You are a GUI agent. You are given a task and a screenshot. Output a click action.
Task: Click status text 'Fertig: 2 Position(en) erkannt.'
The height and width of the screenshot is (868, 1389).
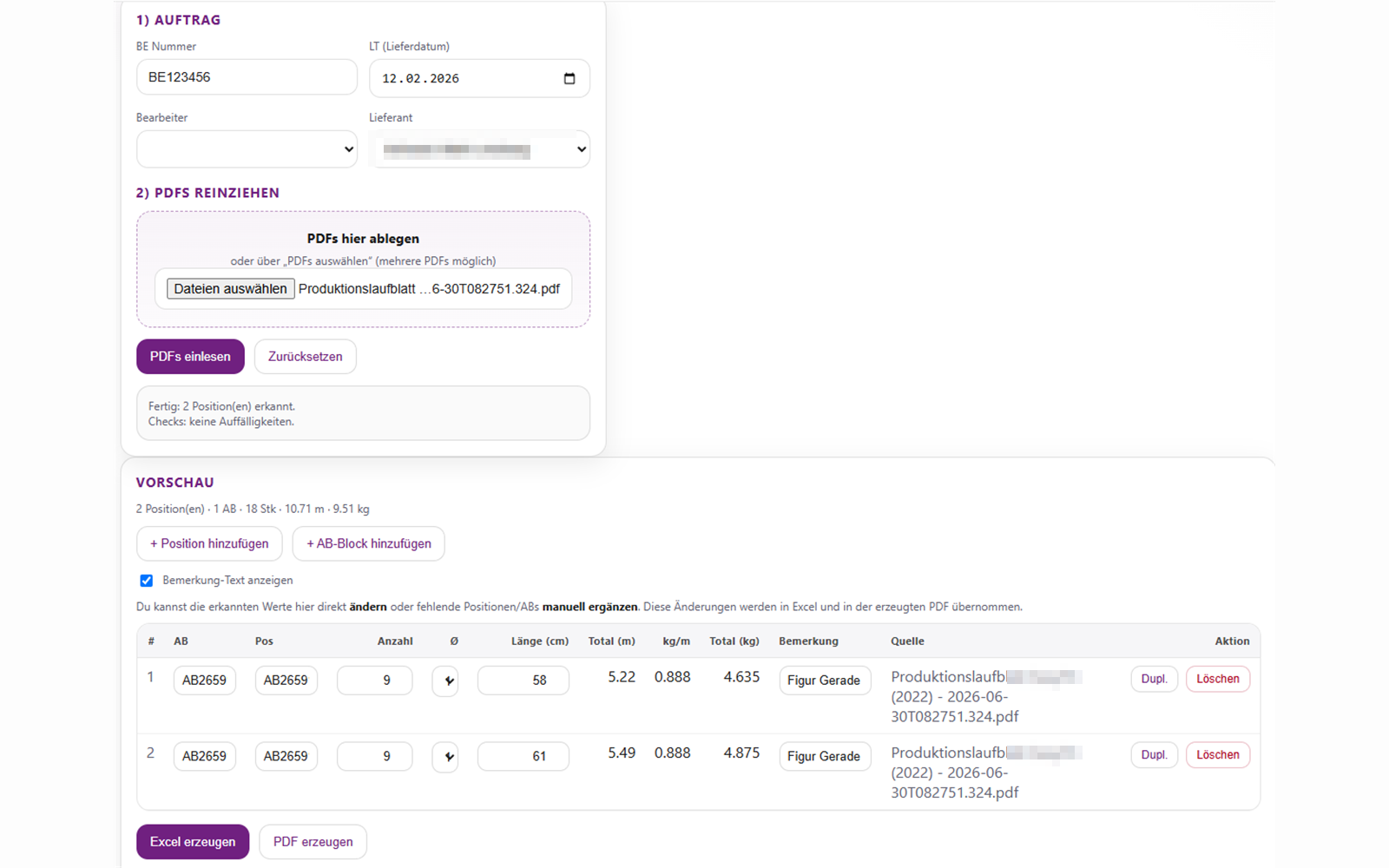[x=221, y=406]
